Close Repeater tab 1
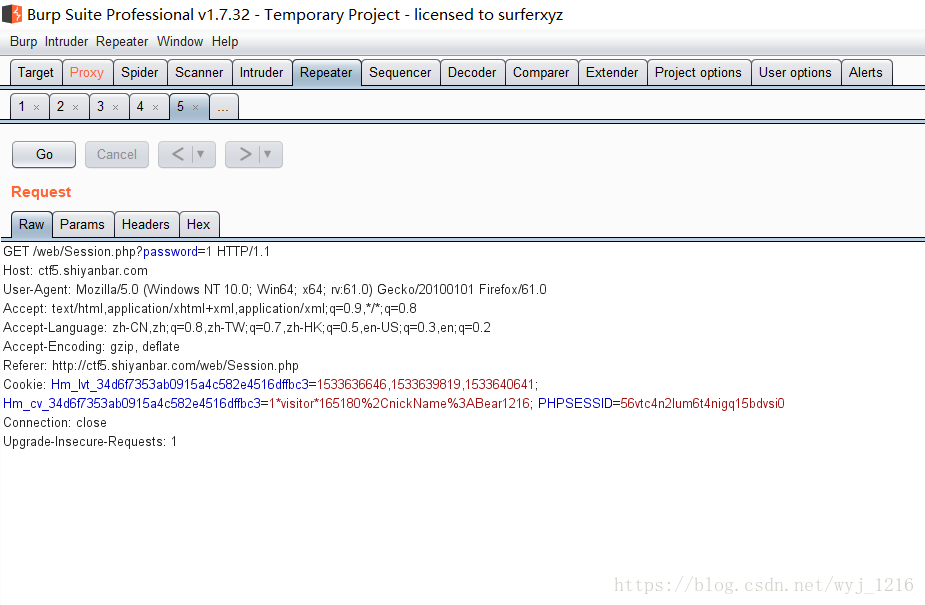This screenshot has height=605, width=925. click(37, 107)
